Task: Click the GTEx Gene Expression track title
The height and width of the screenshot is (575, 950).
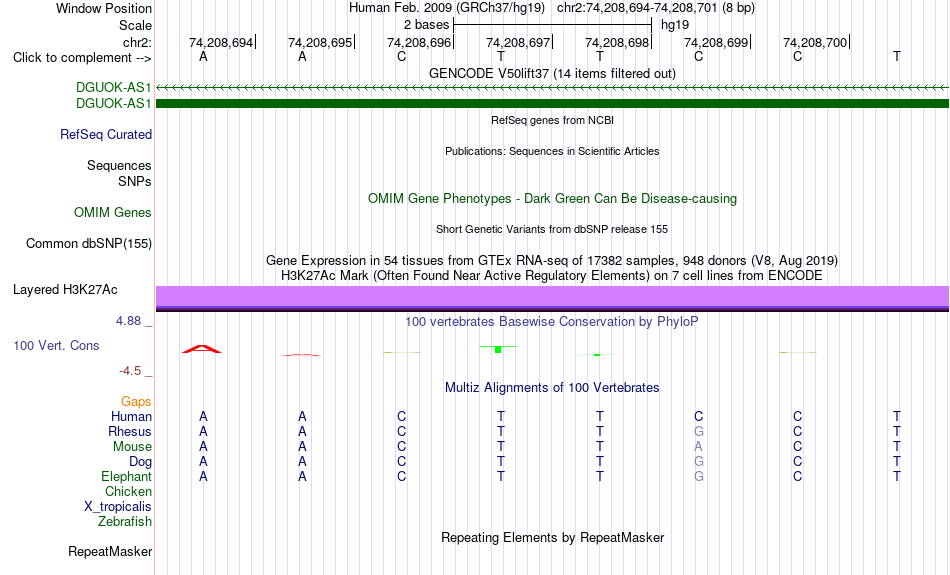Action: [x=552, y=261]
